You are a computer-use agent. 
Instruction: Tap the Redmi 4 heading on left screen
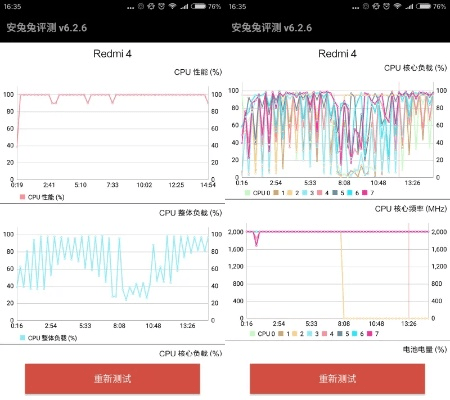112,53
